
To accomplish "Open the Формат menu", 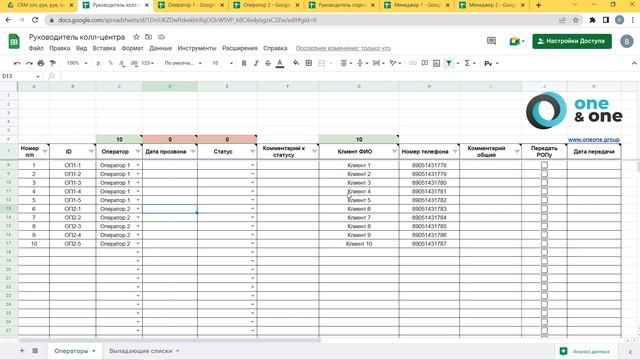I will (x=132, y=48).
